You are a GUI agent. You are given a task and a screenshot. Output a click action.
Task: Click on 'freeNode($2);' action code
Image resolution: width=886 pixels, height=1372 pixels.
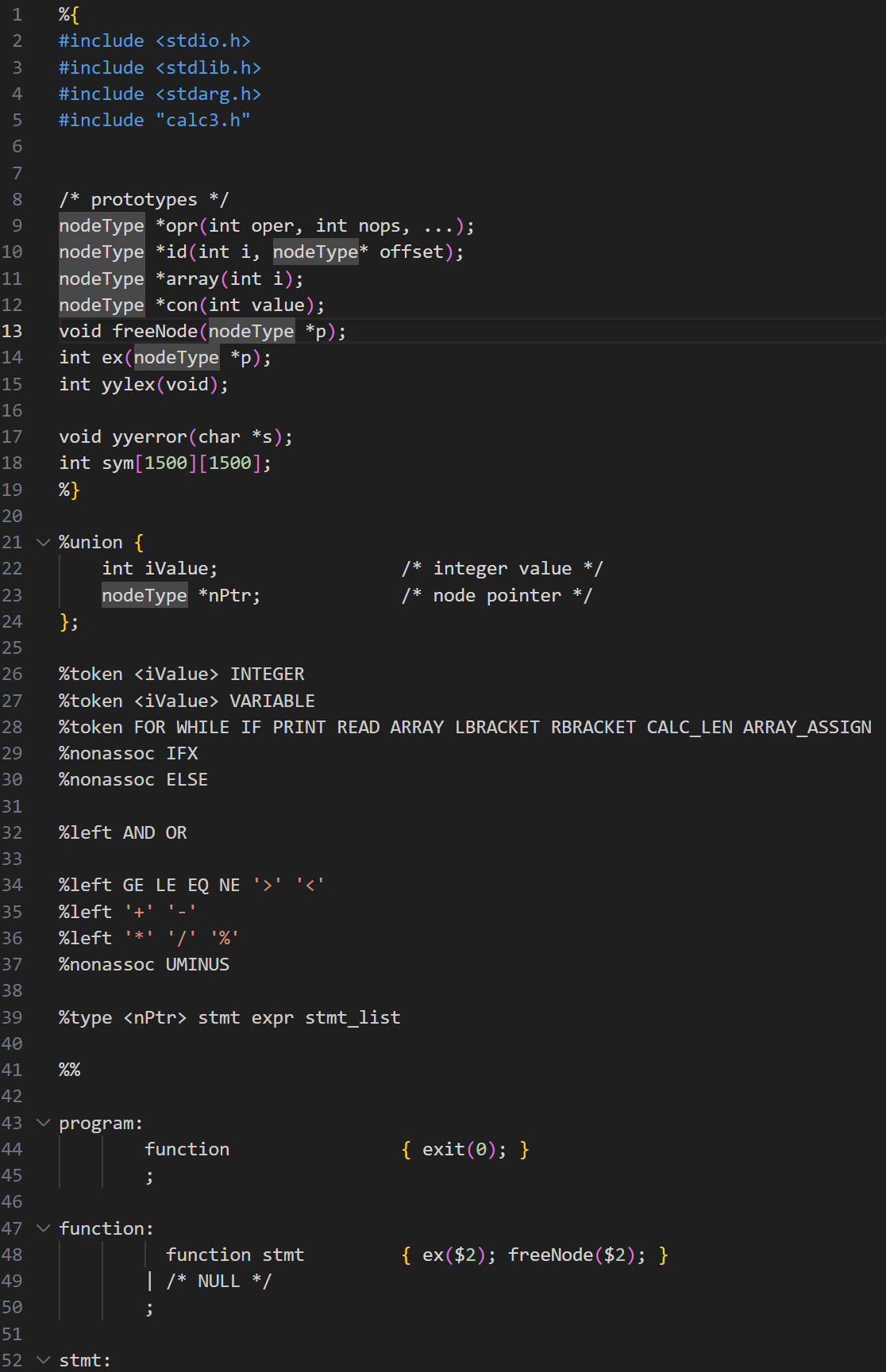tap(577, 1255)
